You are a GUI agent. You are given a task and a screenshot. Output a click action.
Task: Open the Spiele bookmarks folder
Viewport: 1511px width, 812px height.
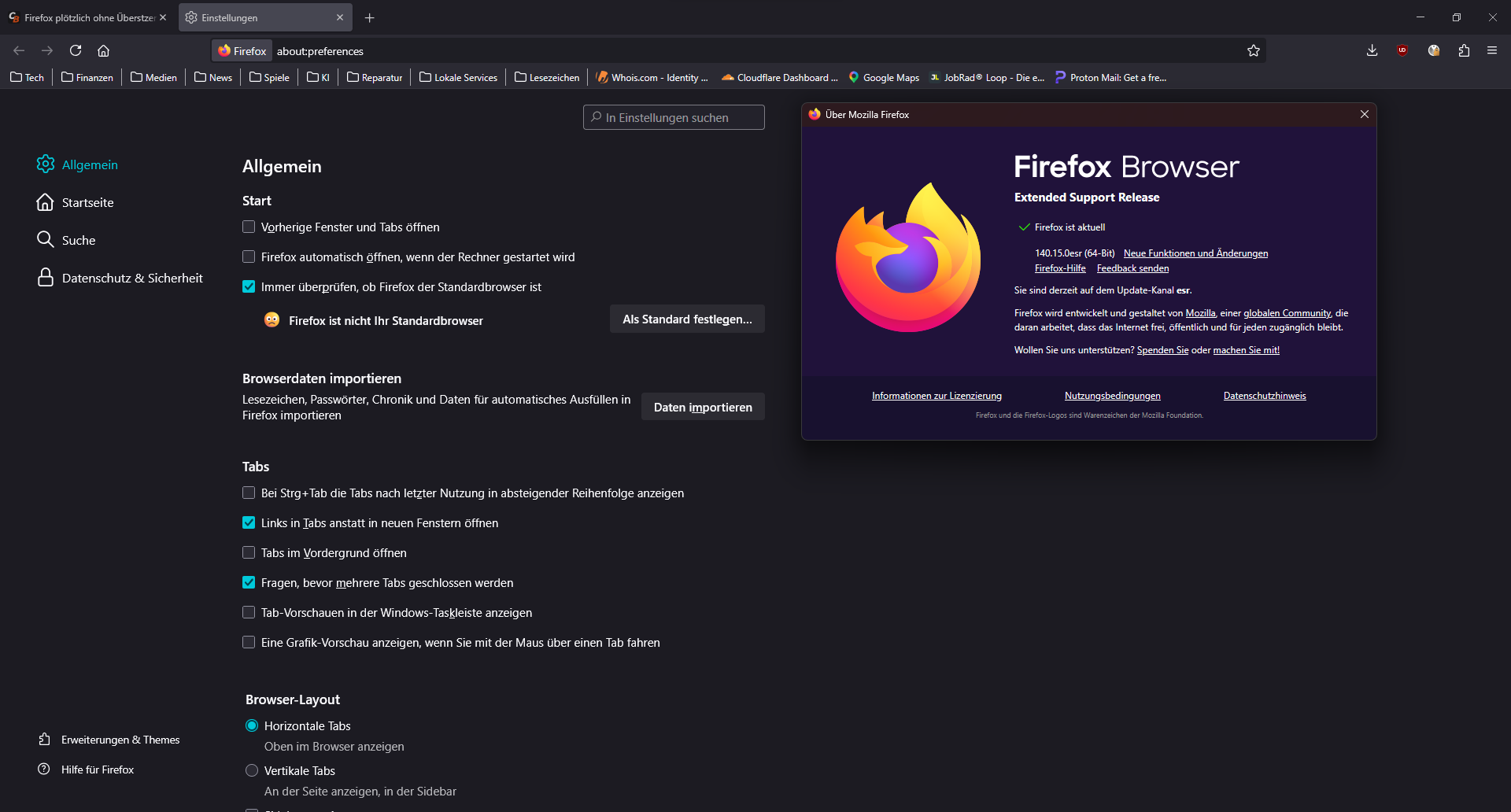coord(269,77)
